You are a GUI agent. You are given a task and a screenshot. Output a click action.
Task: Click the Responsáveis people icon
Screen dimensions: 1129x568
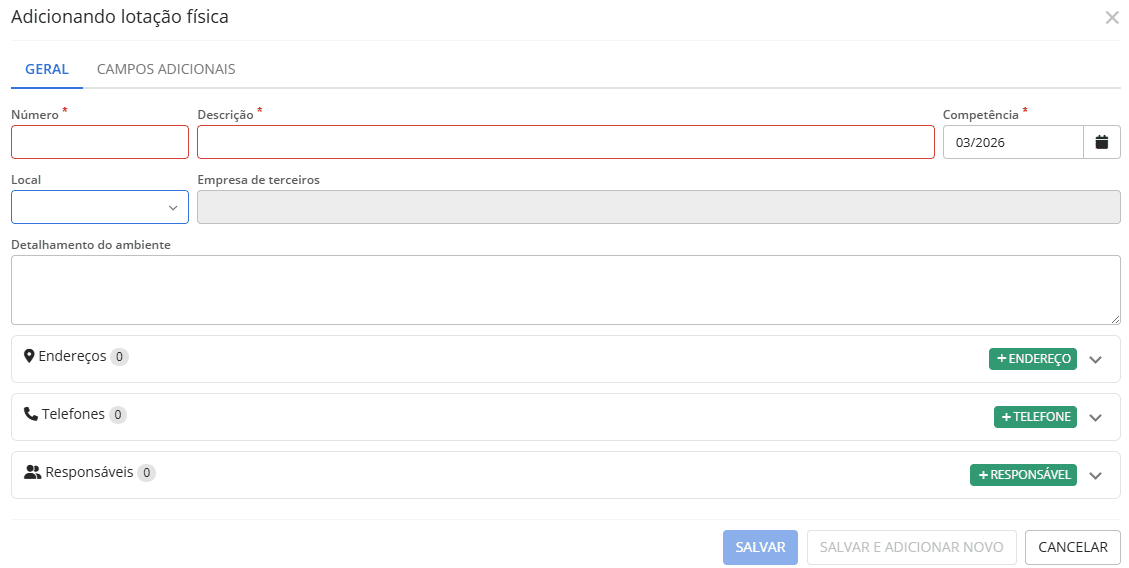(x=33, y=472)
